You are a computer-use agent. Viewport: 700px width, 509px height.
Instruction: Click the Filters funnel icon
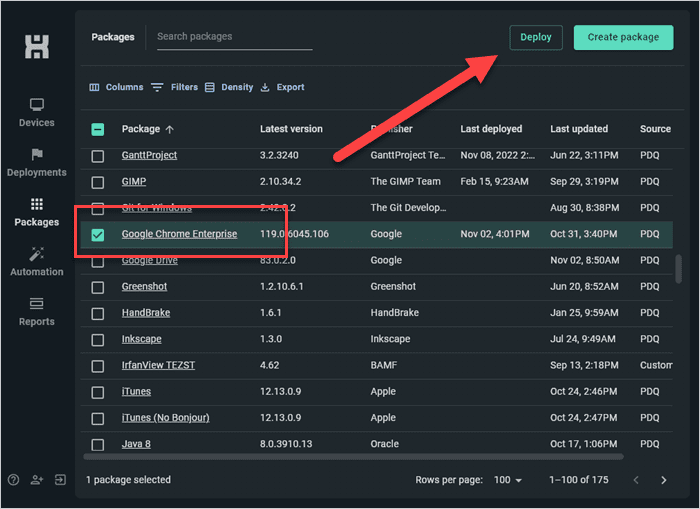pyautogui.click(x=157, y=87)
